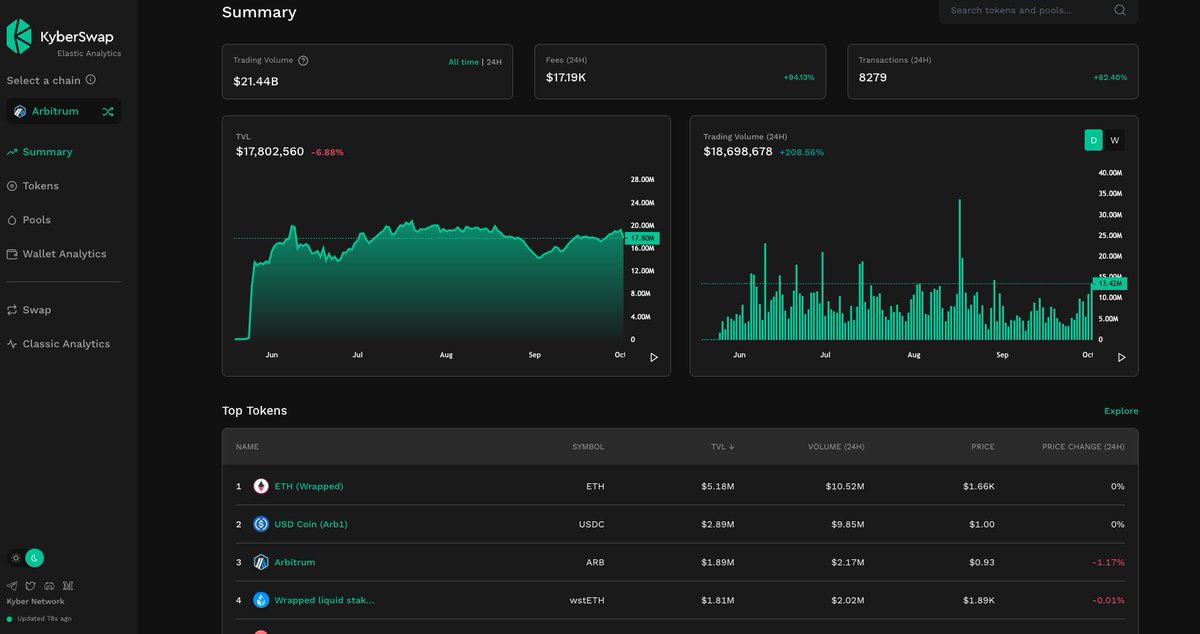Select the 24H trading volume tab
Screen dimensions: 1200x634
495,61
